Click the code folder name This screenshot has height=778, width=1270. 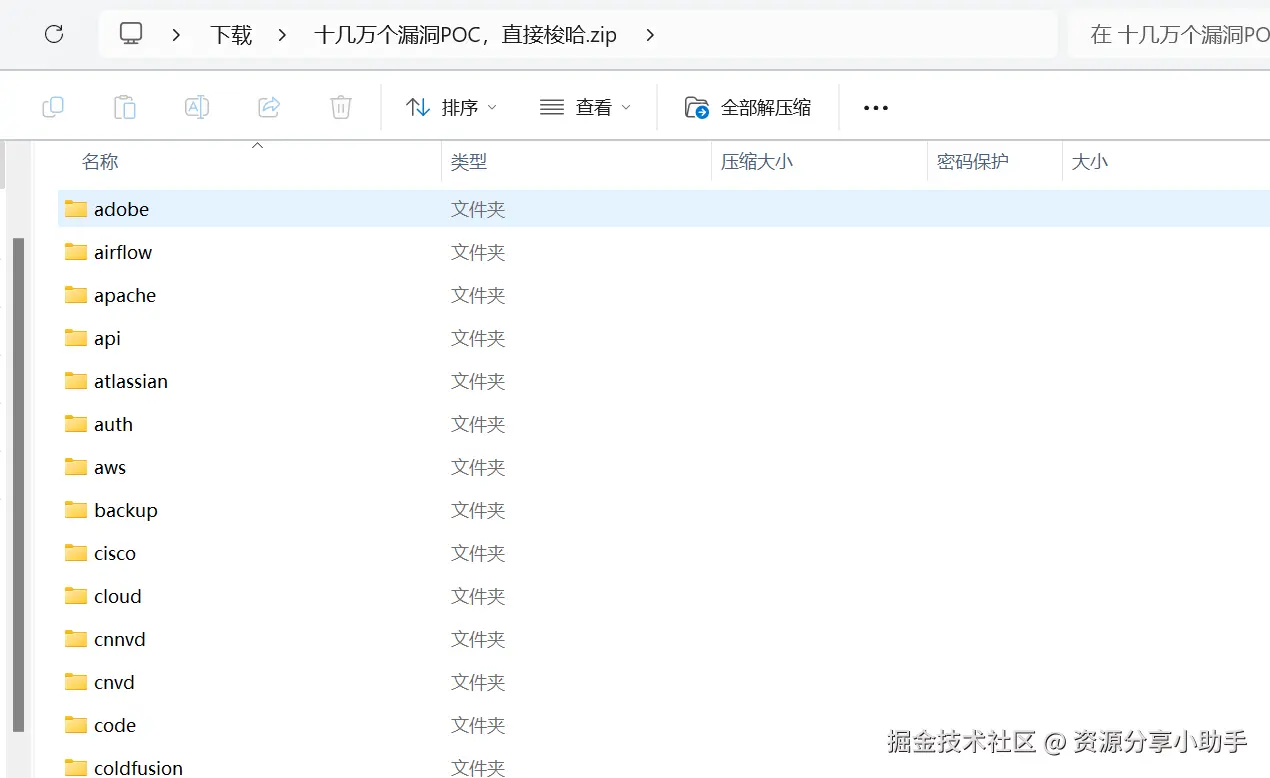pyautogui.click(x=115, y=725)
